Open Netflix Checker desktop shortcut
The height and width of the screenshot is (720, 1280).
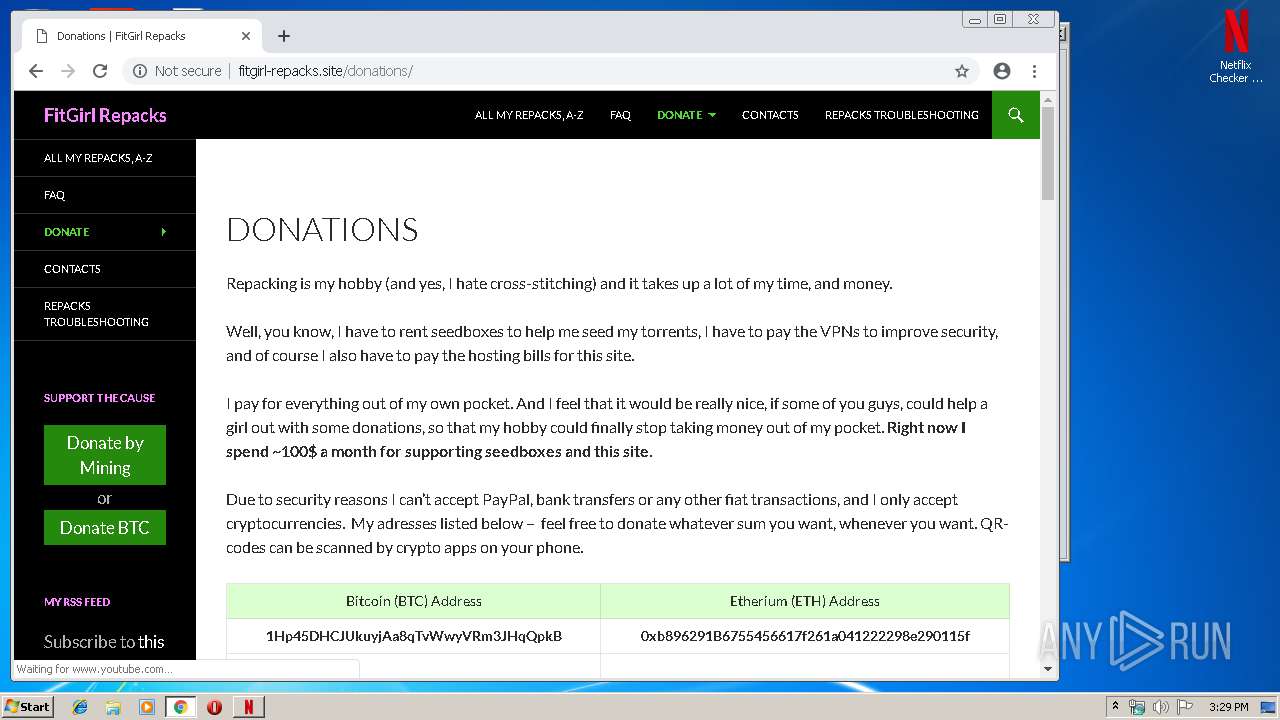pyautogui.click(x=1236, y=47)
